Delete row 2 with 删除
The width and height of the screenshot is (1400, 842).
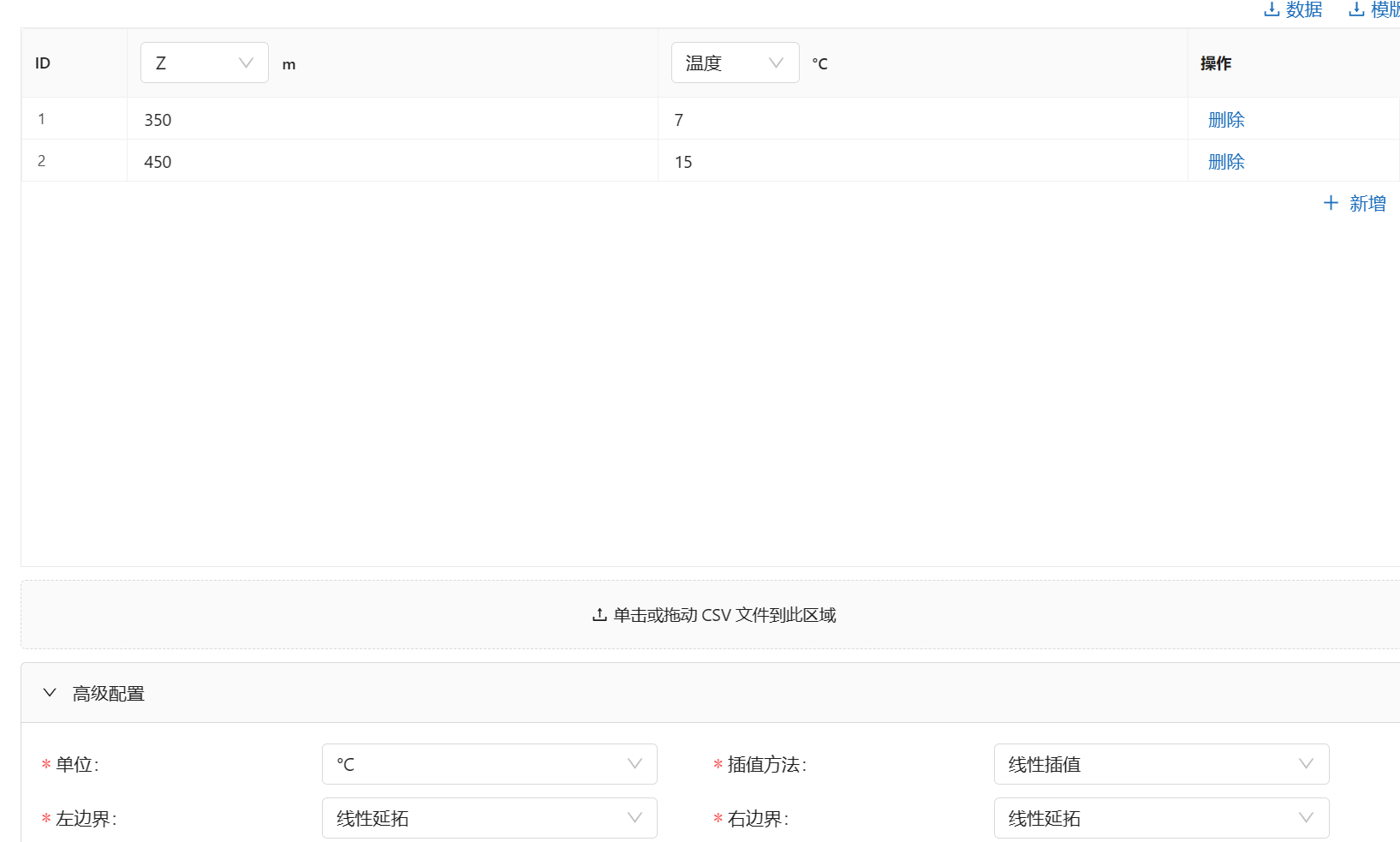click(1226, 162)
